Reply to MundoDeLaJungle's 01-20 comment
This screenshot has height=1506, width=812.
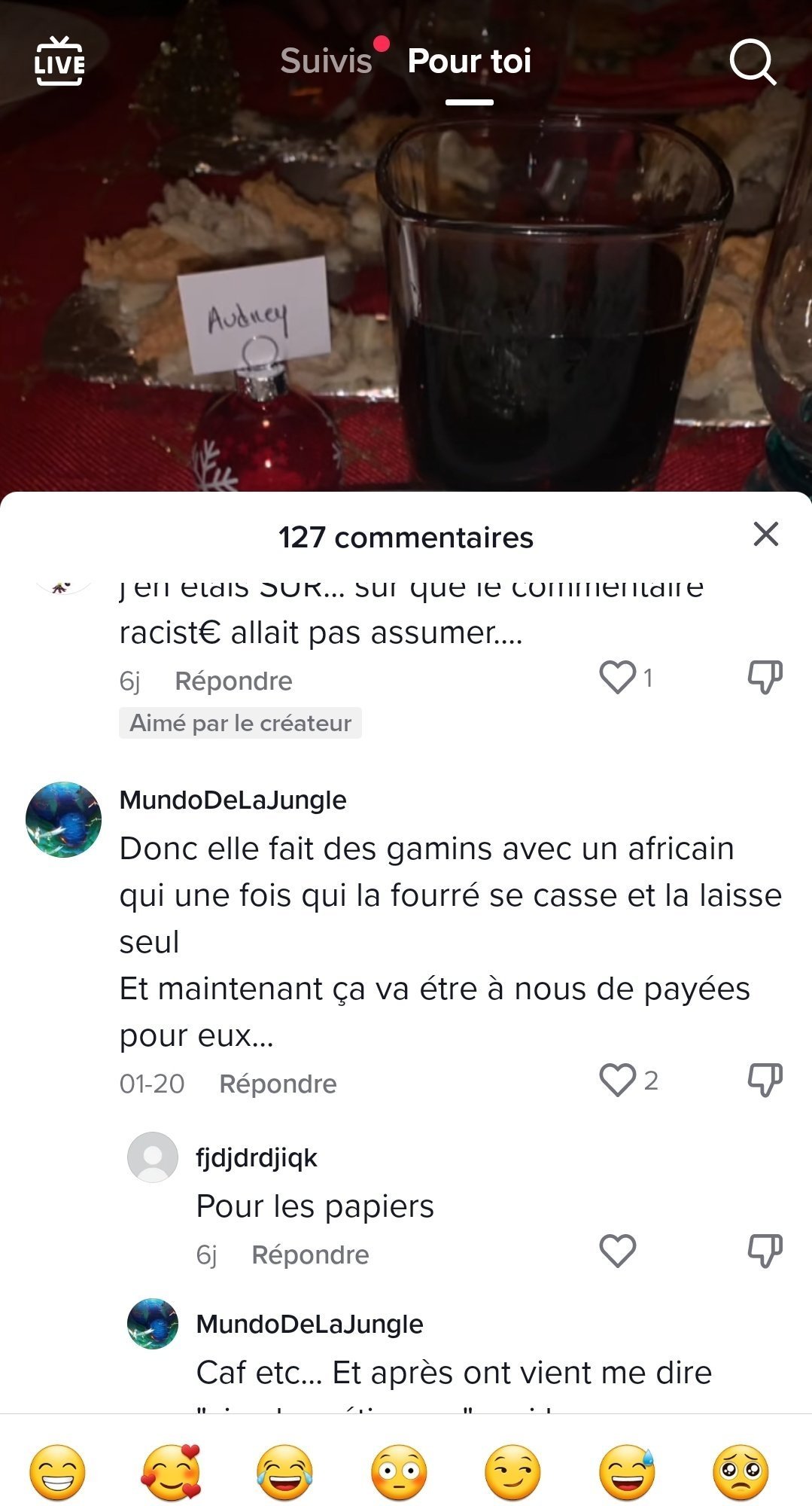pyautogui.click(x=278, y=1084)
